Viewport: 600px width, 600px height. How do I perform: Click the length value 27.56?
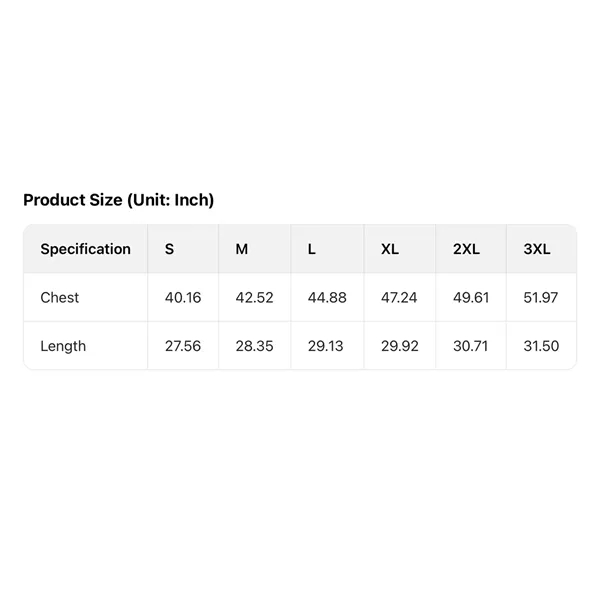tap(182, 346)
